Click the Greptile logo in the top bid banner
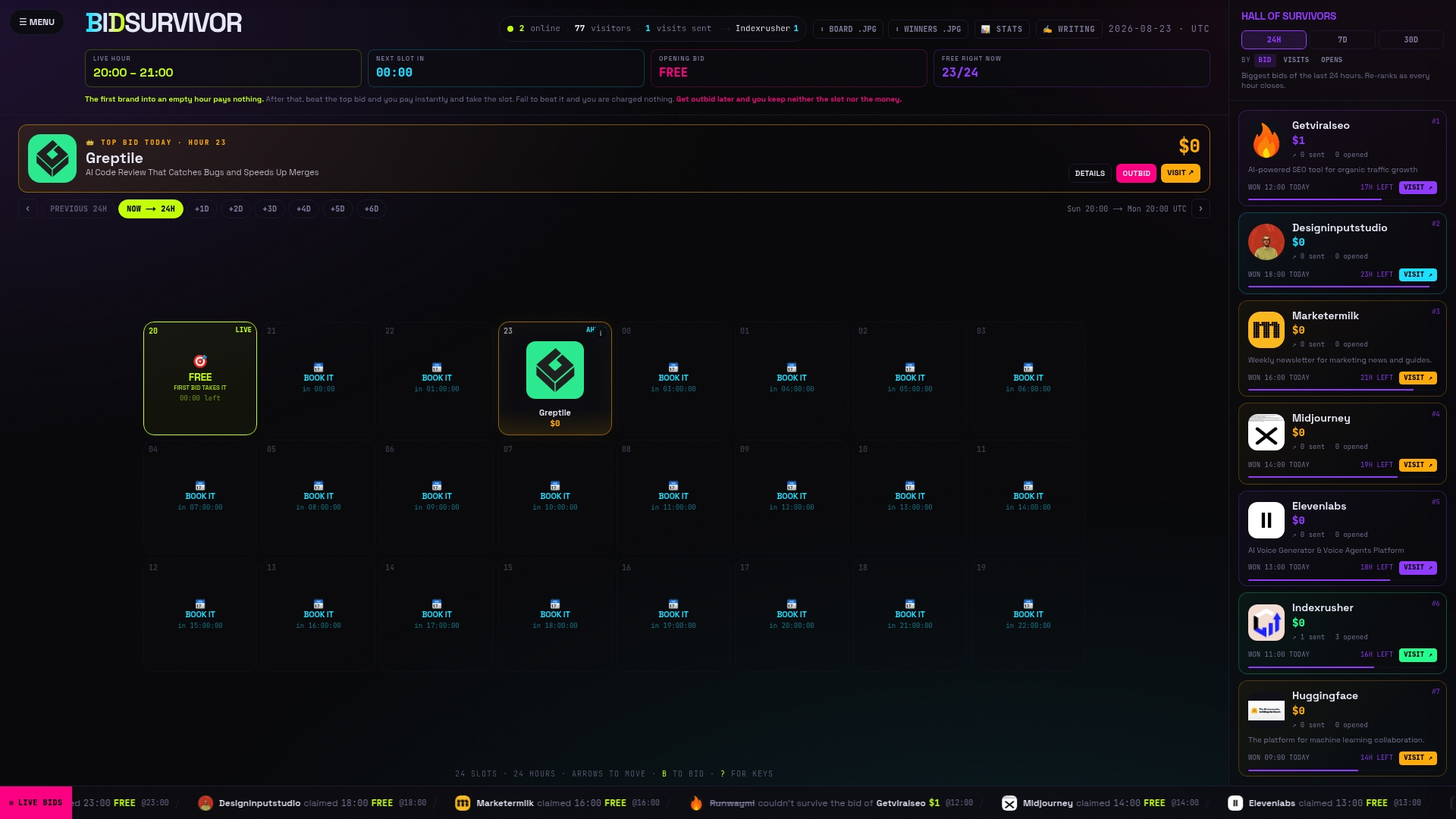1456x819 pixels. [52, 158]
